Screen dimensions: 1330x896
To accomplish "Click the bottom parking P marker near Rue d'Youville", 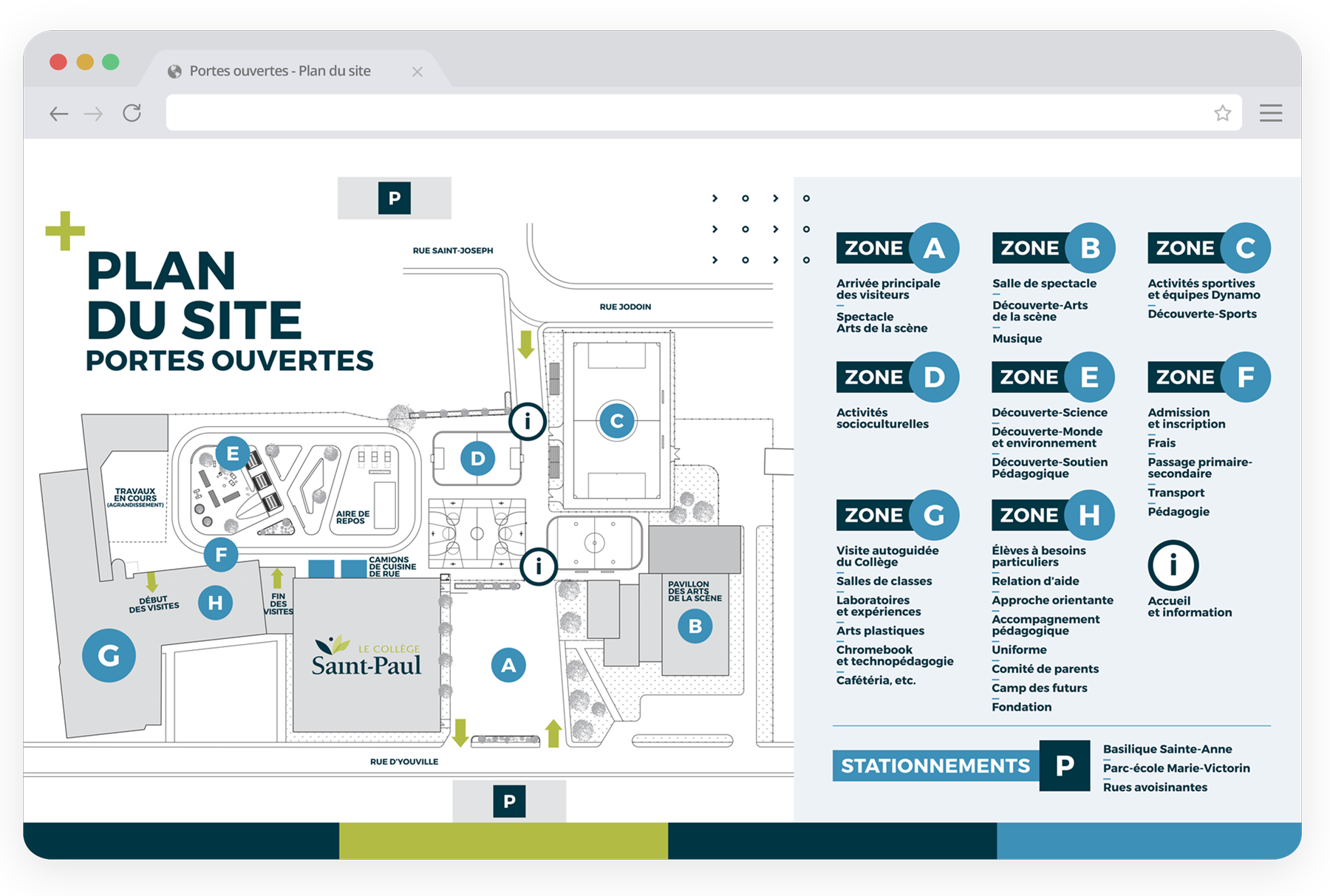I will click(509, 801).
